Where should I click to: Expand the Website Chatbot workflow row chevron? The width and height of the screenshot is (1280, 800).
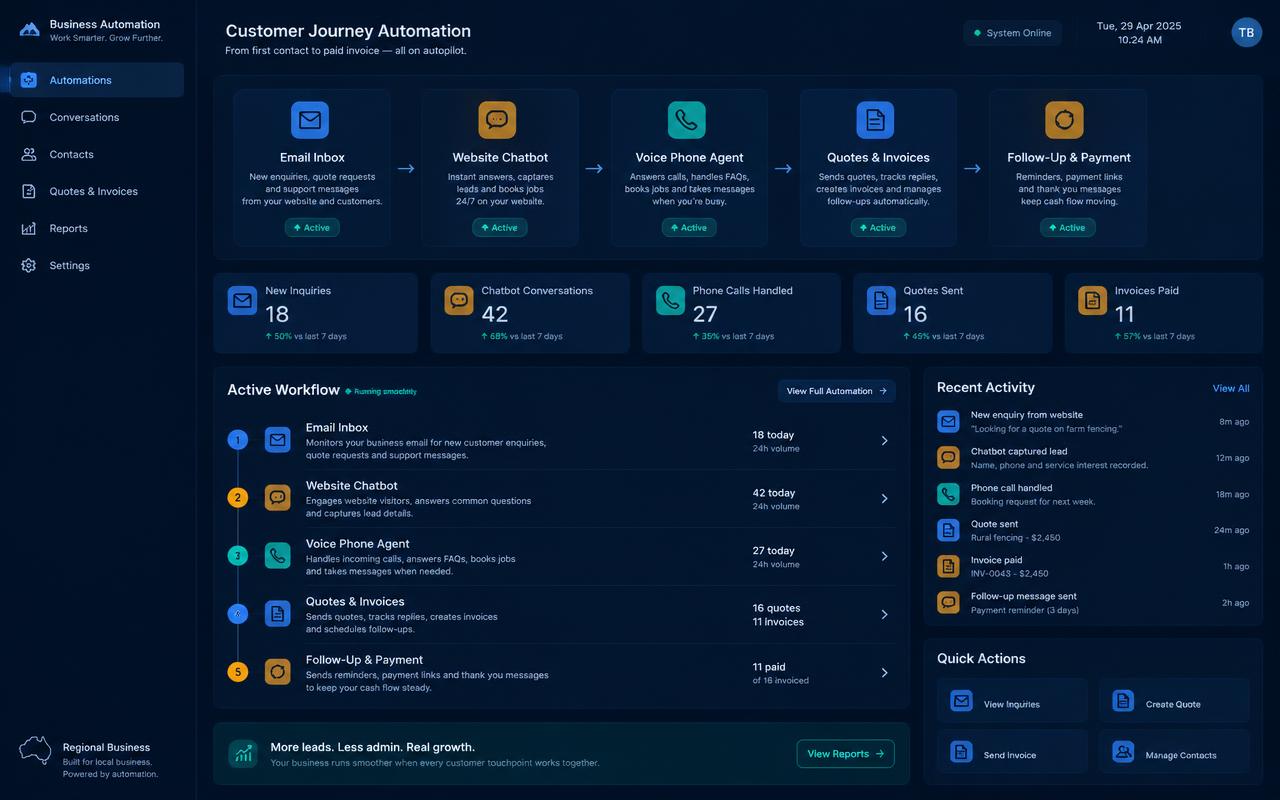pos(884,499)
